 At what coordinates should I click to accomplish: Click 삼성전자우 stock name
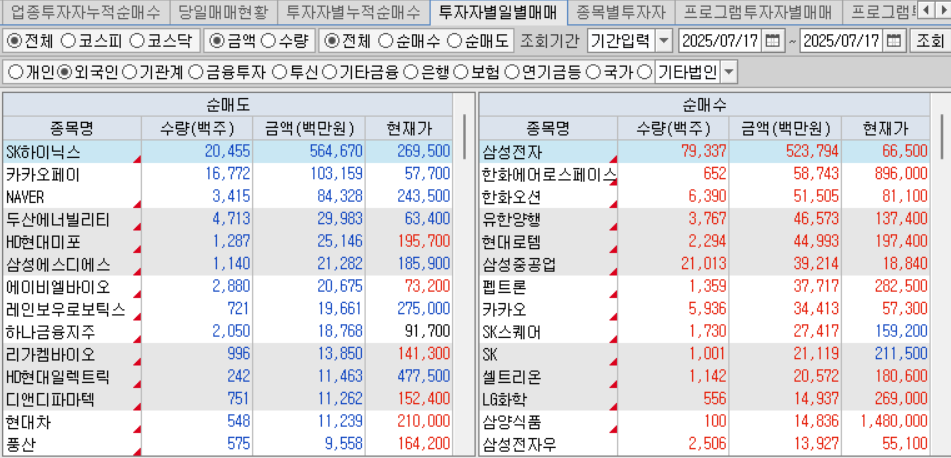(520, 445)
